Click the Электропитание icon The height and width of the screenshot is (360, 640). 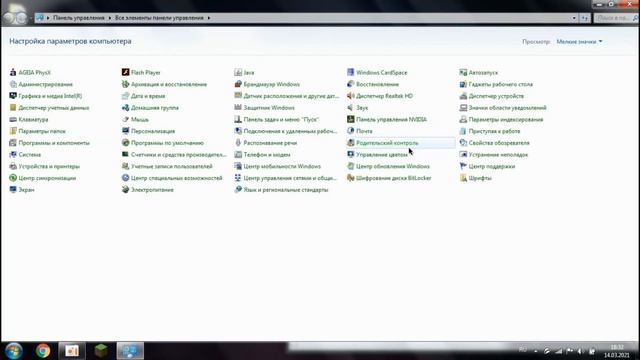tap(125, 190)
